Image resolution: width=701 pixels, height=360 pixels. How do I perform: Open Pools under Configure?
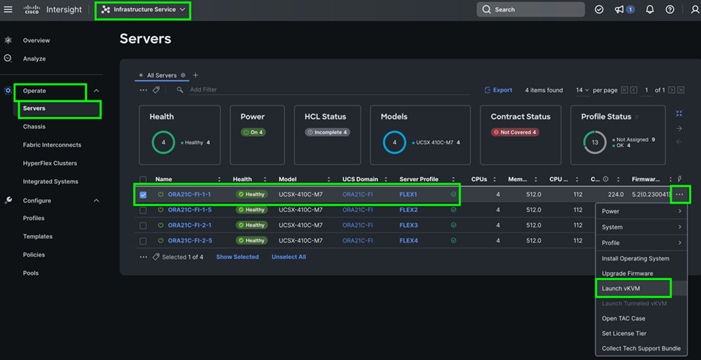[x=31, y=273]
